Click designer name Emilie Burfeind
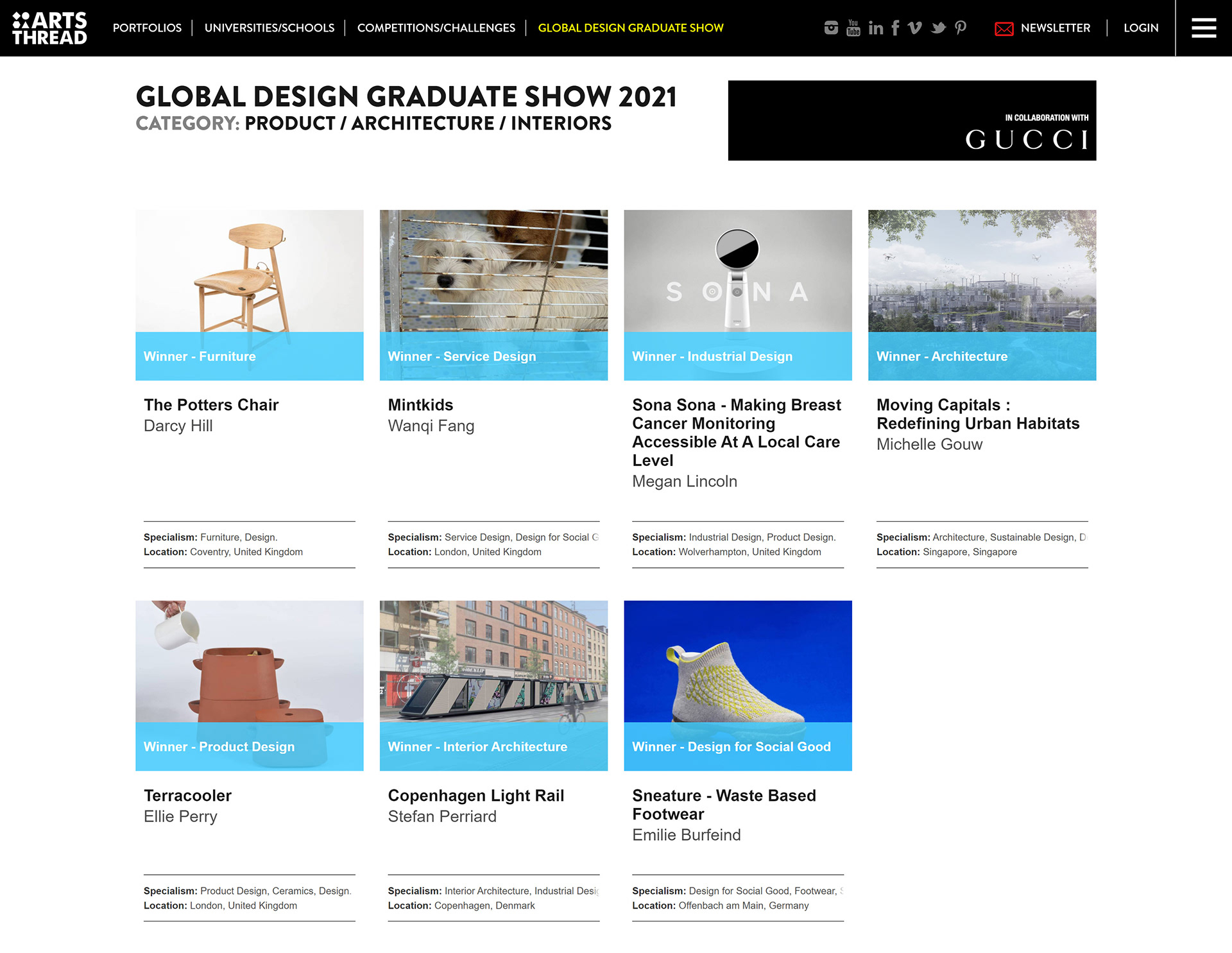 686,835
